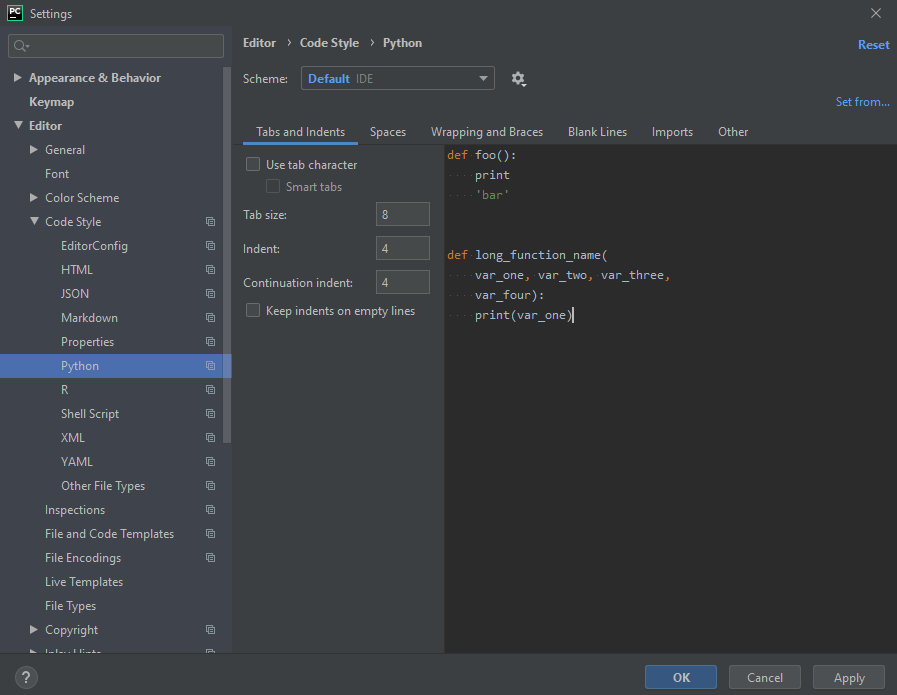Viewport: 897px width, 695px height.
Task: Open the Scheme dropdown
Action: (398, 78)
